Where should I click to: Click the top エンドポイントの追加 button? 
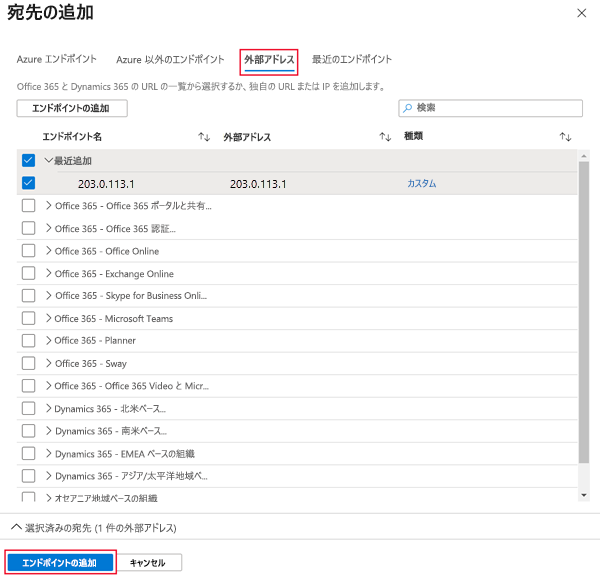pyautogui.click(x=72, y=108)
